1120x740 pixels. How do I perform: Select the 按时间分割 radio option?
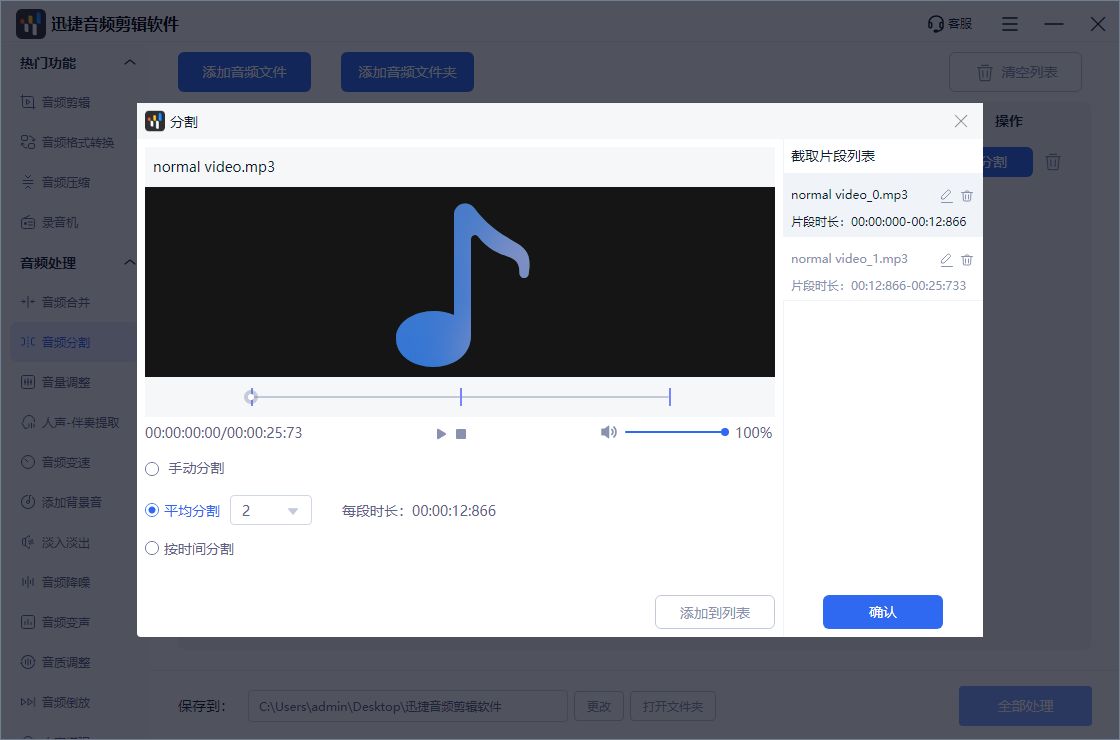click(152, 549)
